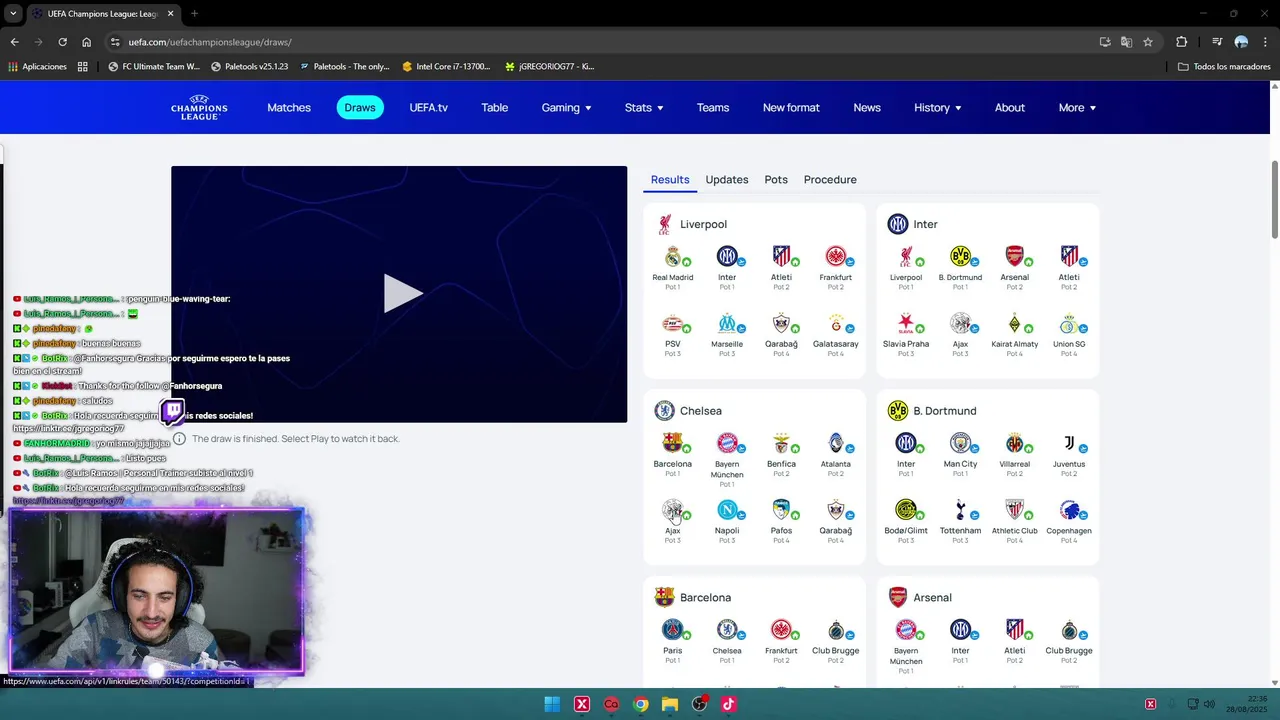Open File Explorer from taskbar
Screen dimensions: 1280x720
coord(670,704)
